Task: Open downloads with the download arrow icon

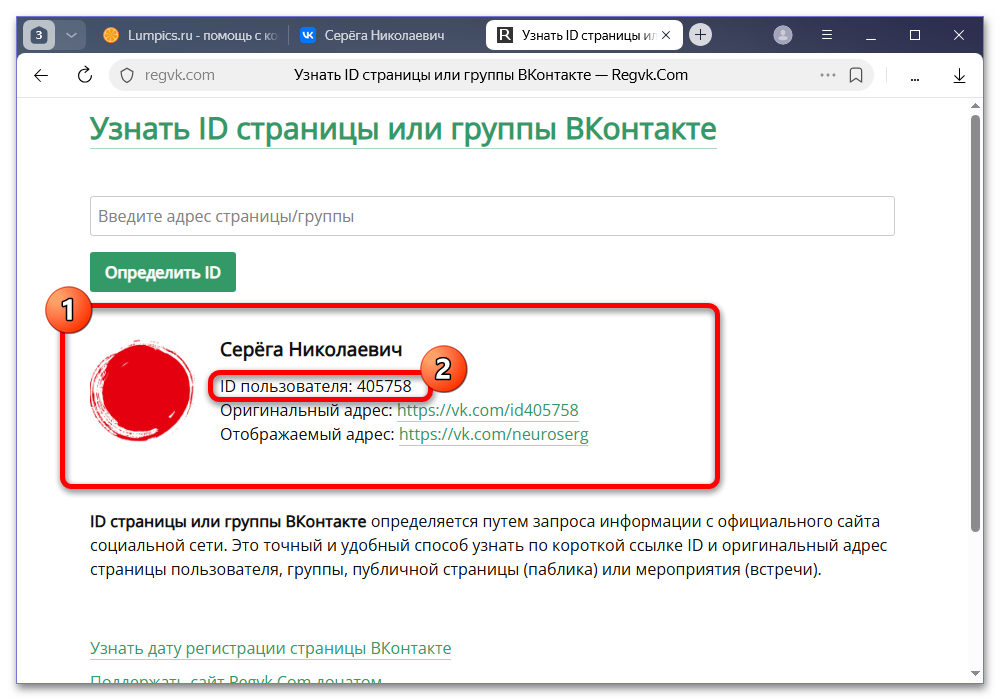Action: (x=959, y=76)
